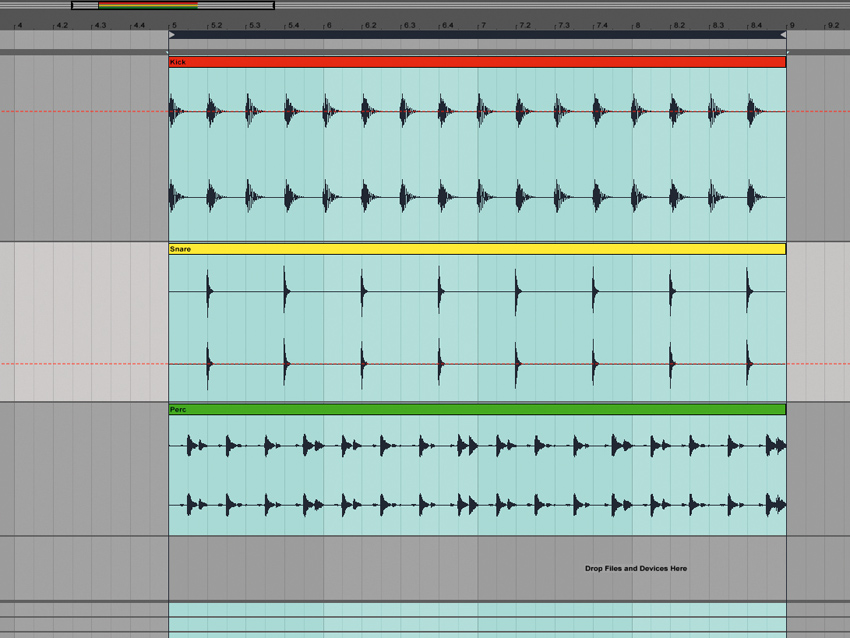Click the loop brace end marker
Image resolution: width=850 pixels, height=638 pixels.
pyautogui.click(x=783, y=35)
